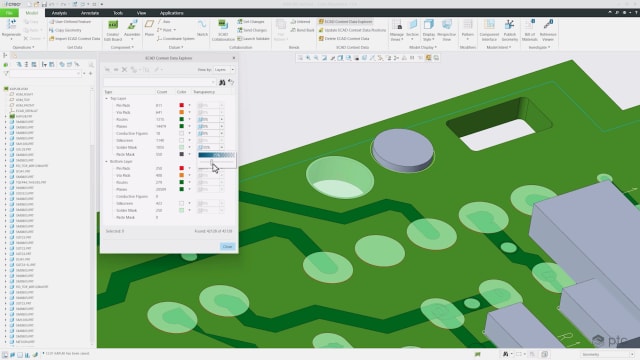This screenshot has width=640, height=360.
Task: Click the Pattern tool icon
Action: pos(468,24)
